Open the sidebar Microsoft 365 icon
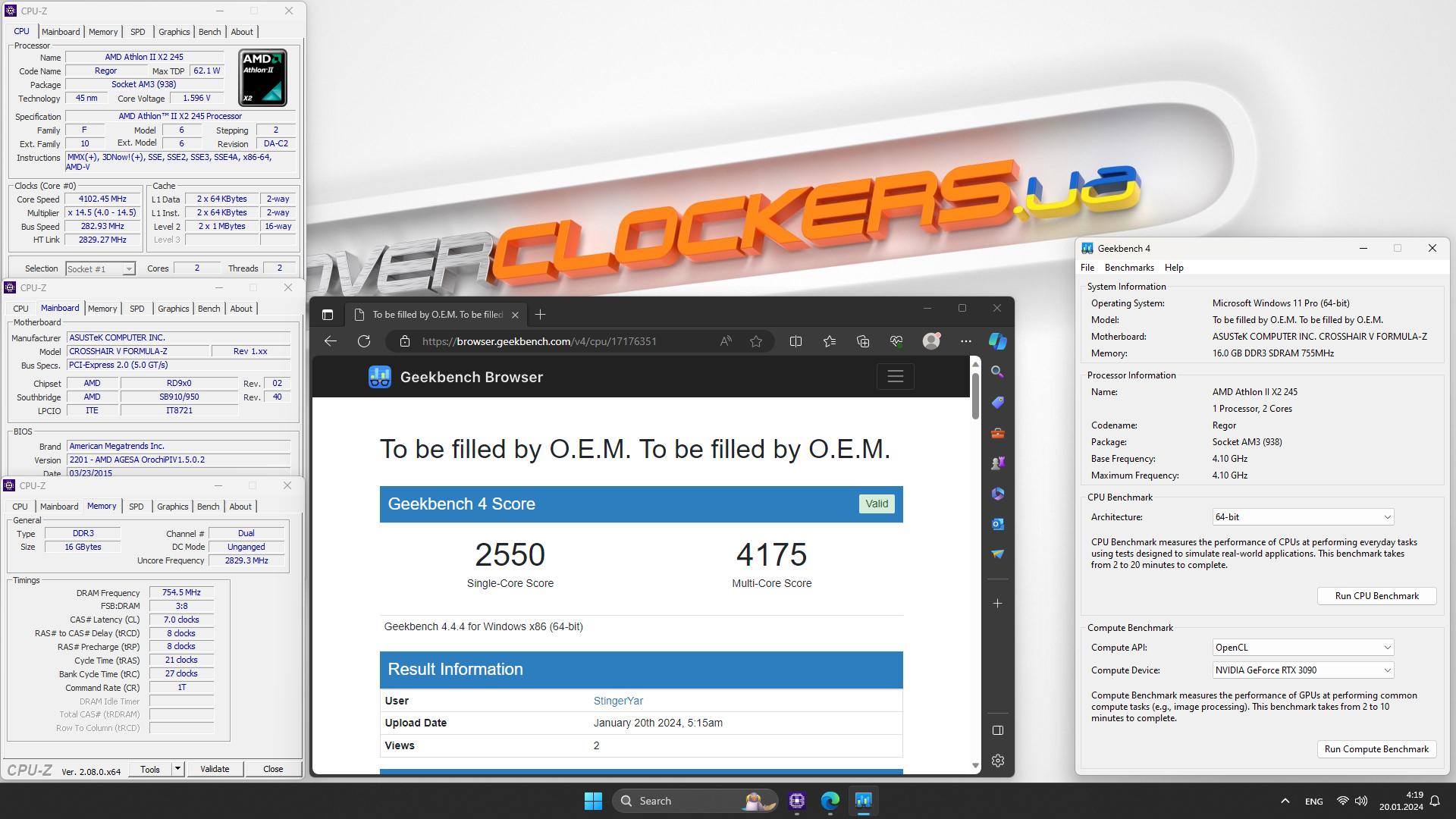The image size is (1456, 819). (x=998, y=494)
